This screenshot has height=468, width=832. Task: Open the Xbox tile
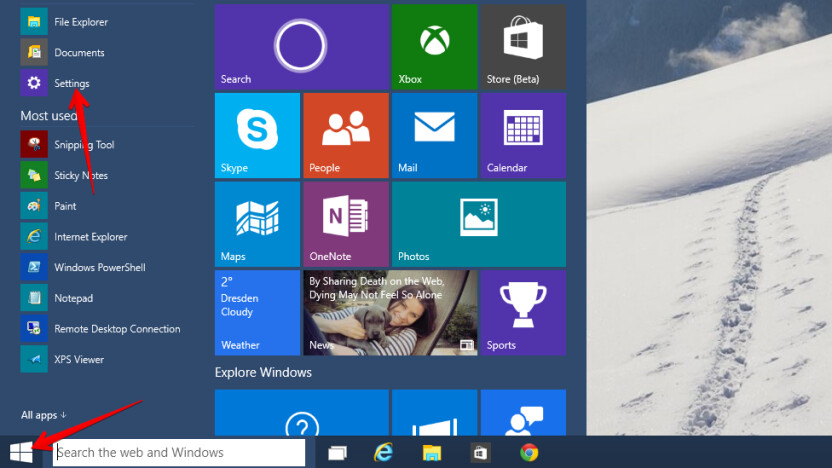pos(435,47)
